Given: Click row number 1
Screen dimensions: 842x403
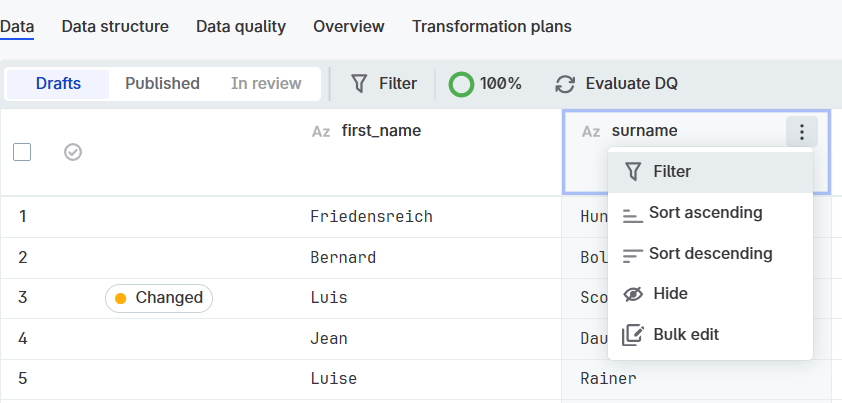Looking at the screenshot, I should pyautogui.click(x=23, y=217).
